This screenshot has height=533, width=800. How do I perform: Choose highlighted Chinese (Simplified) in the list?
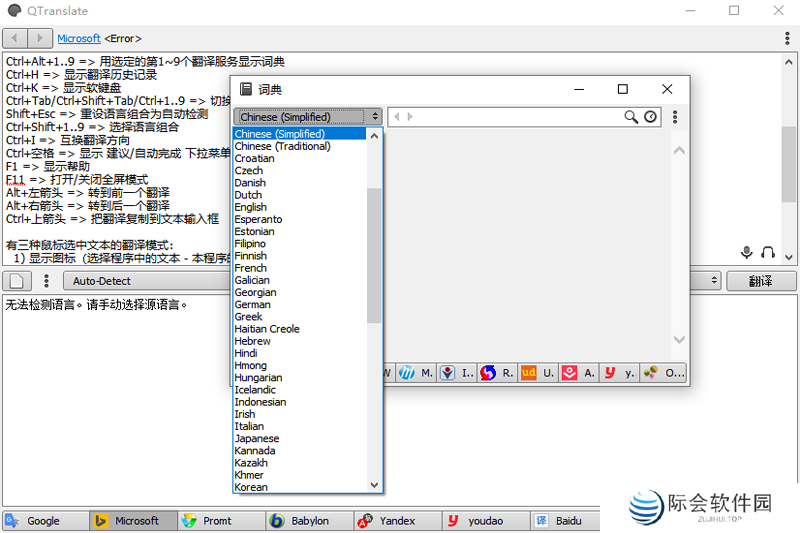pos(299,134)
